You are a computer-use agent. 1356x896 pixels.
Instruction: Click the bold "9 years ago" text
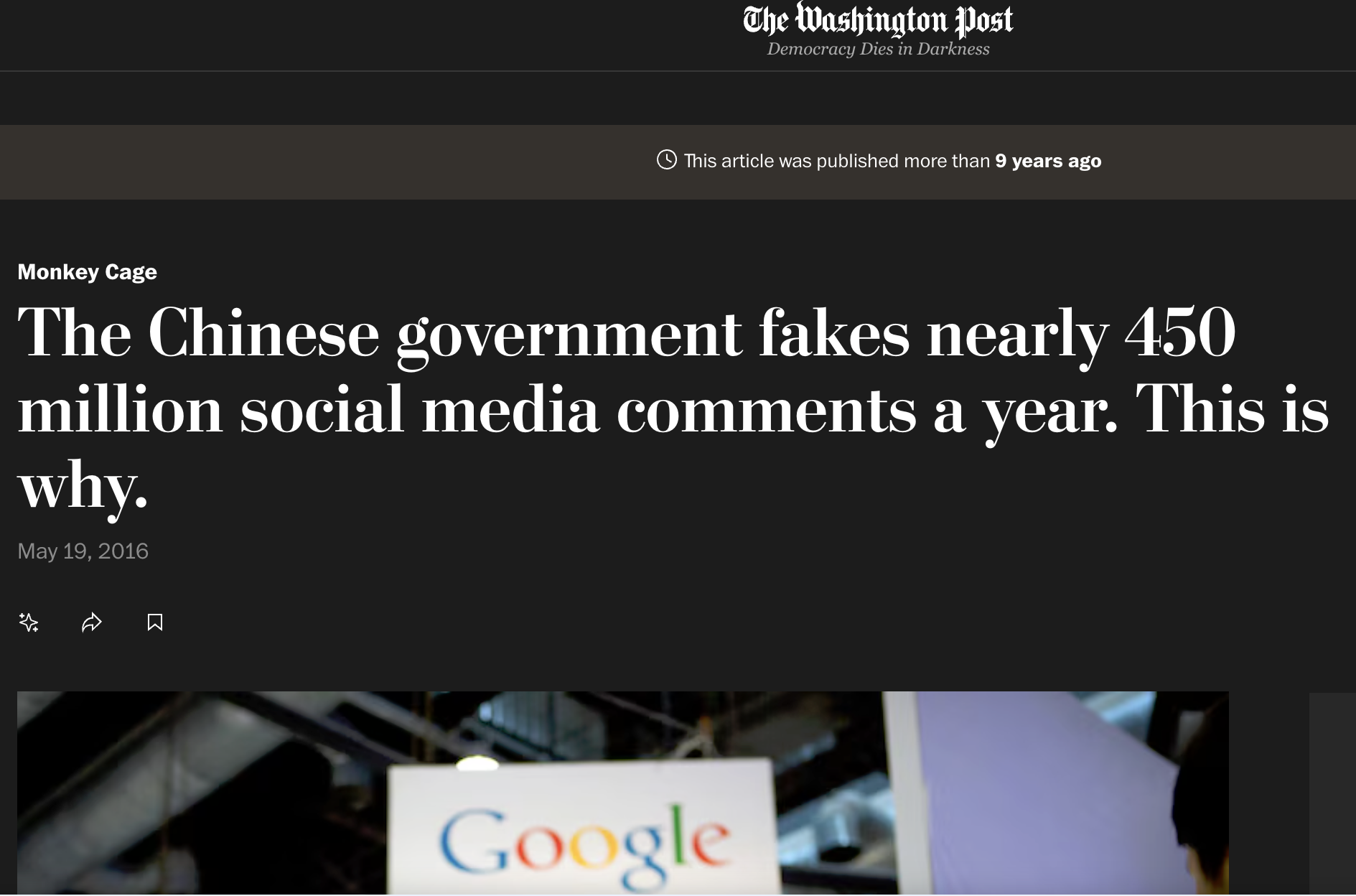pos(1048,161)
